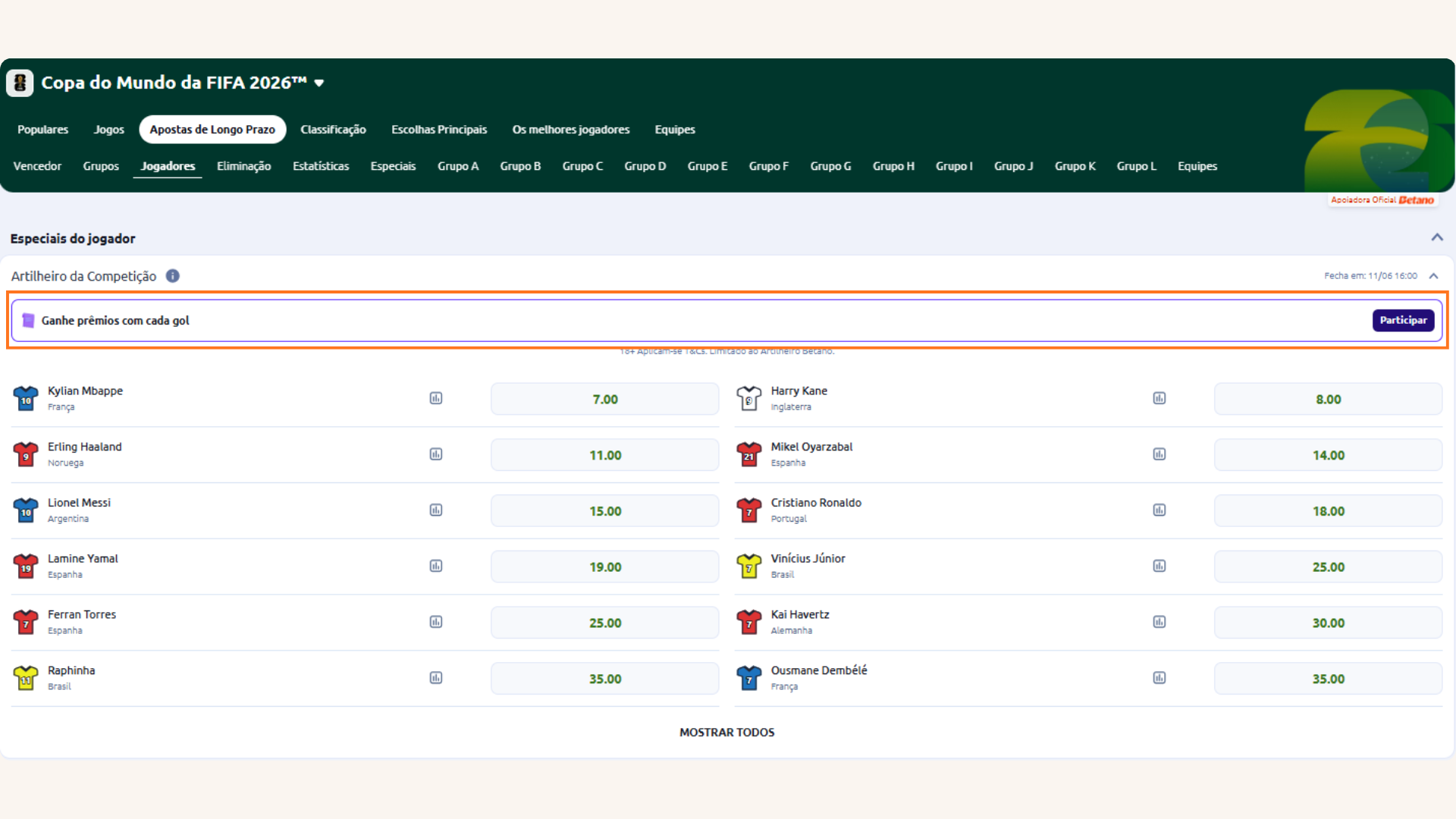The height and width of the screenshot is (819, 1456).
Task: Click the info icon beside Artilheiro da Competição
Action: pos(173,276)
